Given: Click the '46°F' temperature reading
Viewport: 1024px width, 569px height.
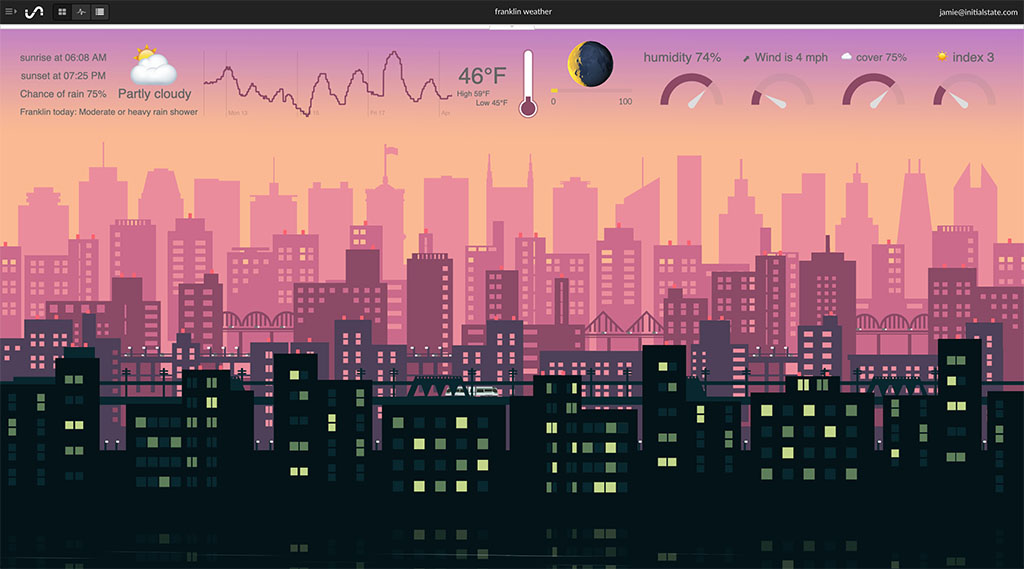Looking at the screenshot, I should [x=482, y=76].
